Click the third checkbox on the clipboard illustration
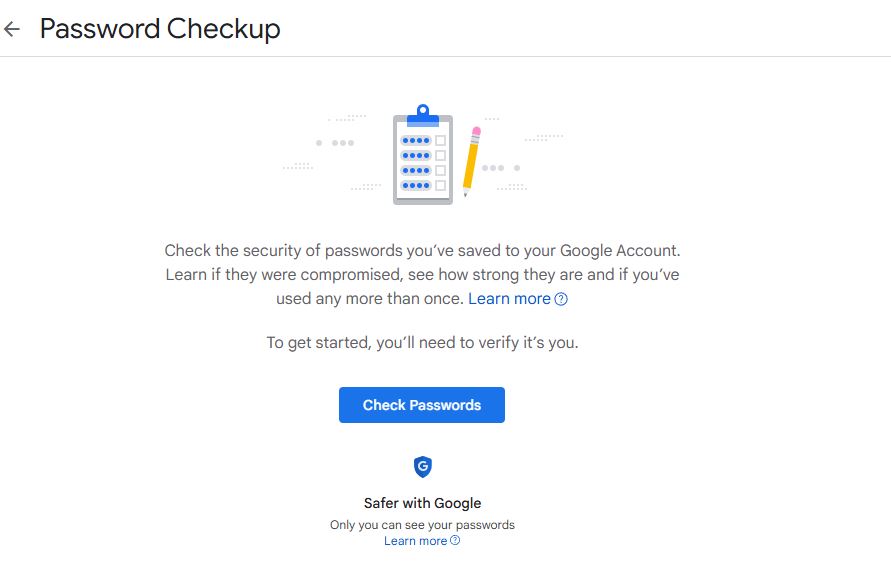891x570 pixels. point(440,171)
